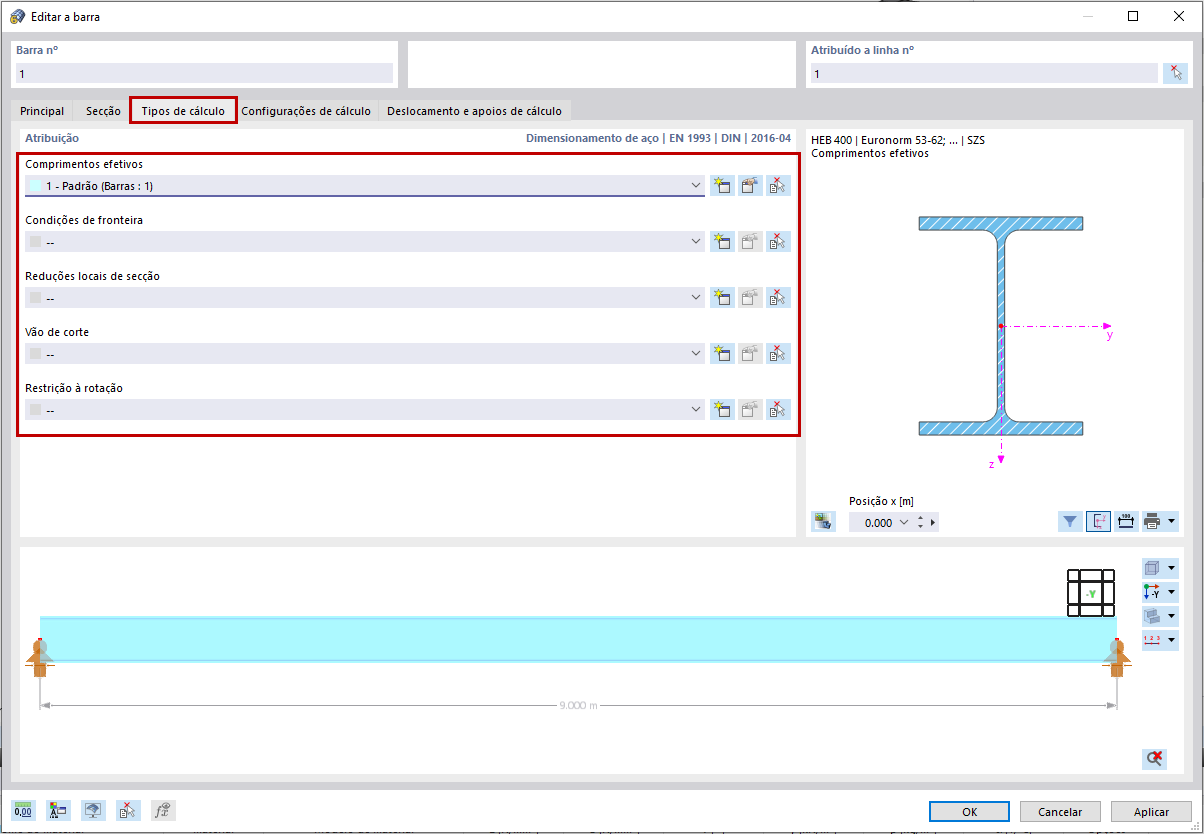Viewport: 1204px width, 834px height.
Task: Open the Vão de corte dropdown
Action: tap(696, 354)
